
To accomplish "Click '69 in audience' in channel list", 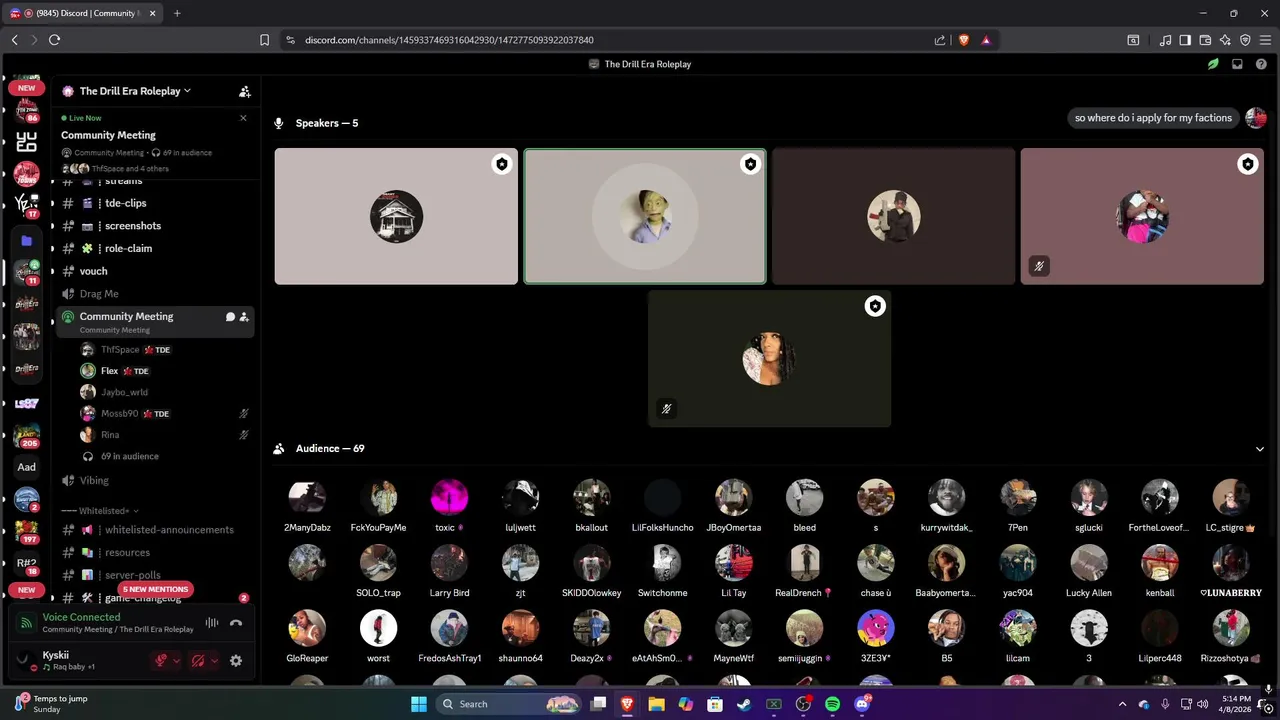I will [129, 456].
